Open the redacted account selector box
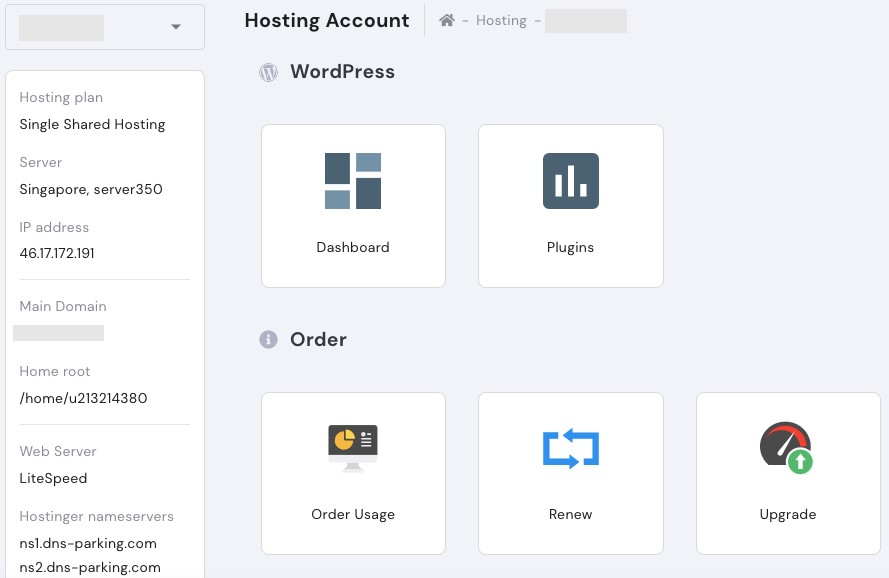This screenshot has width=889, height=578. tap(105, 27)
